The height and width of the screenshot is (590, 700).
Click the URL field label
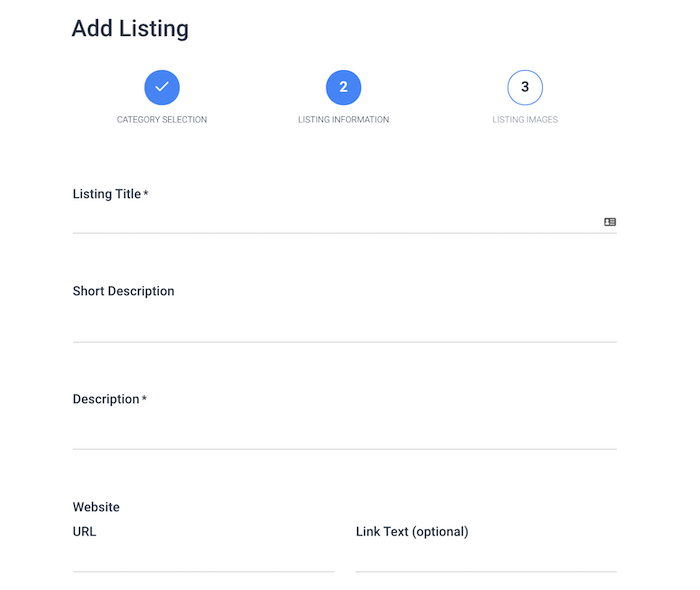(84, 532)
